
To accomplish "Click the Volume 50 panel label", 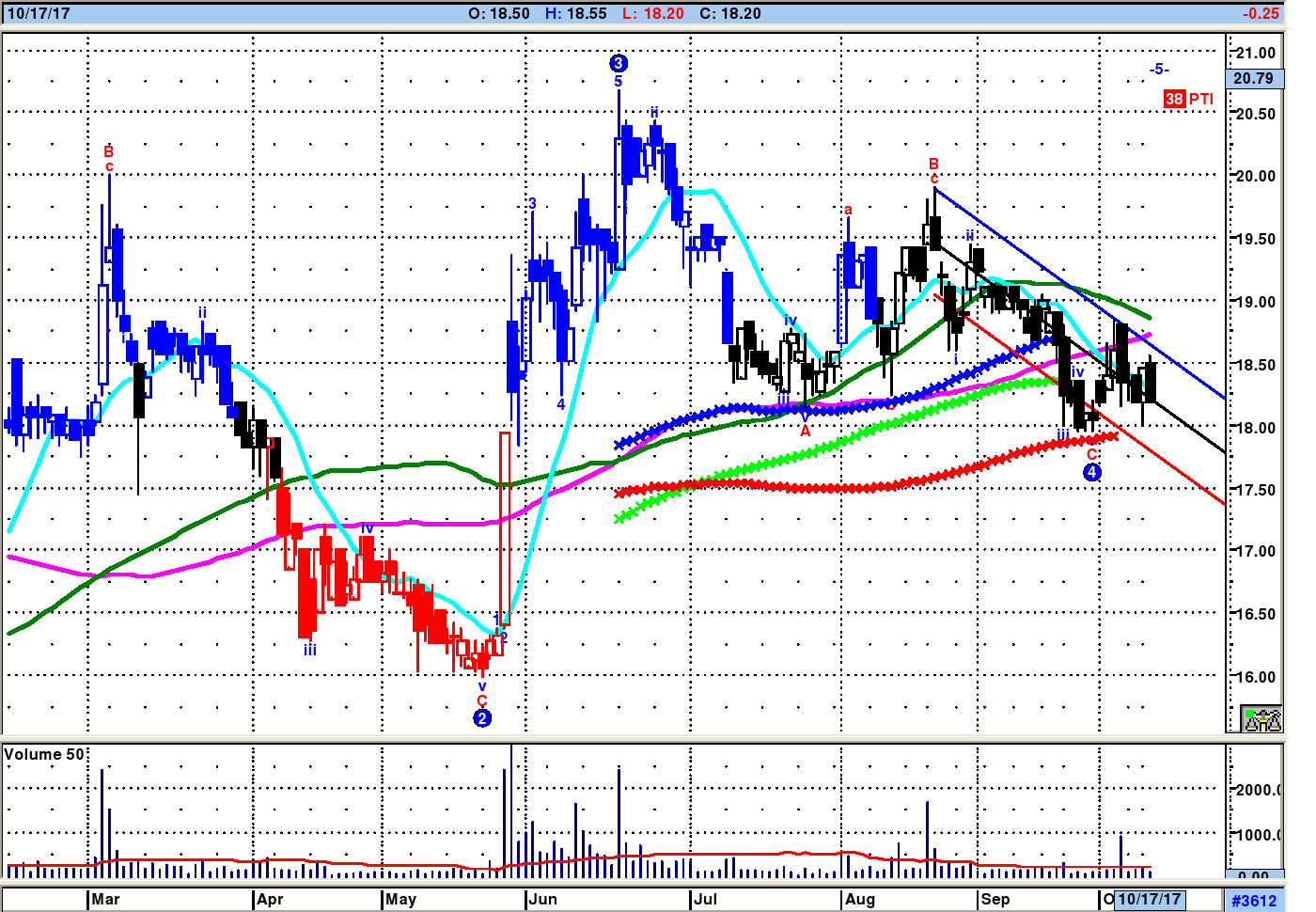I will [44, 754].
